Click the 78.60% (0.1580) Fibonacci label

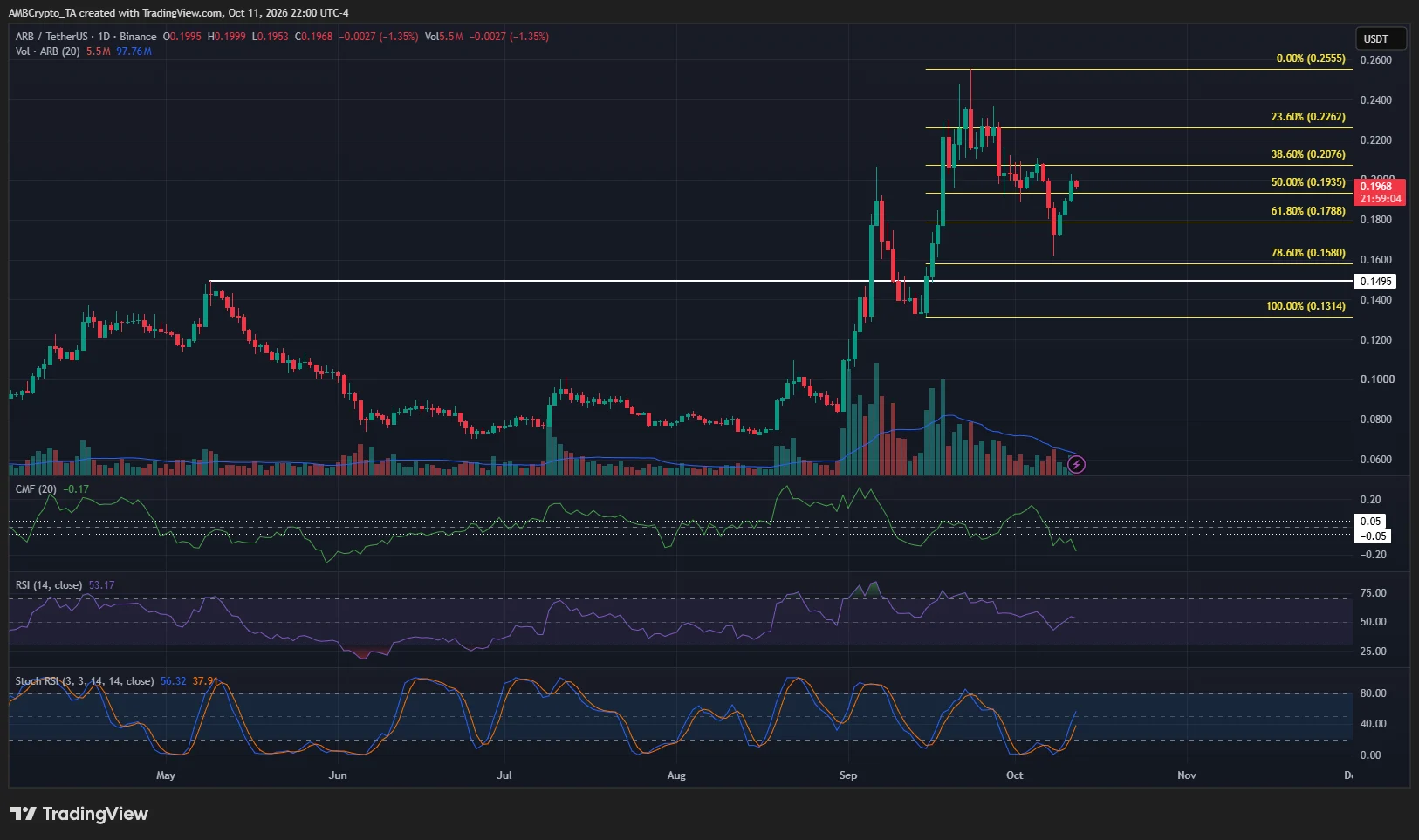click(1308, 253)
